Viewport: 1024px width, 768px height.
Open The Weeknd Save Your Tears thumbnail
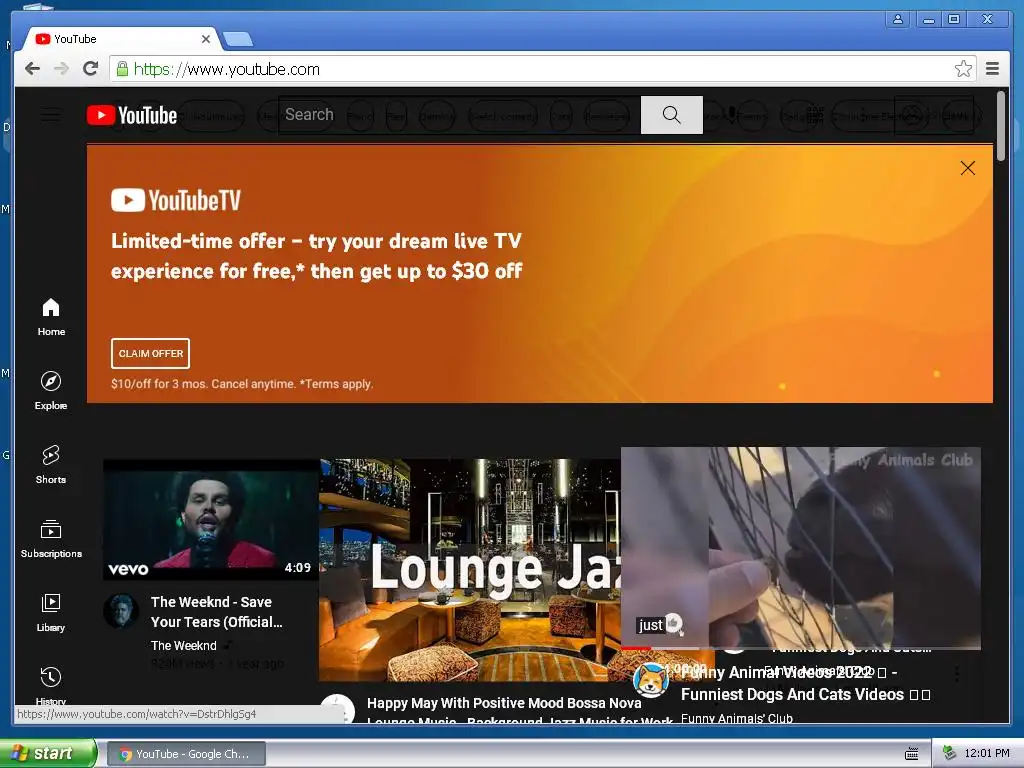[x=211, y=520]
